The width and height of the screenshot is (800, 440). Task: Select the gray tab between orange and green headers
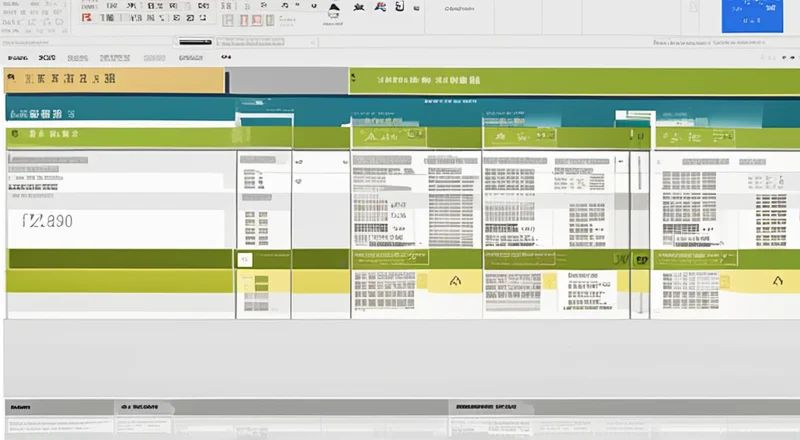(285, 80)
